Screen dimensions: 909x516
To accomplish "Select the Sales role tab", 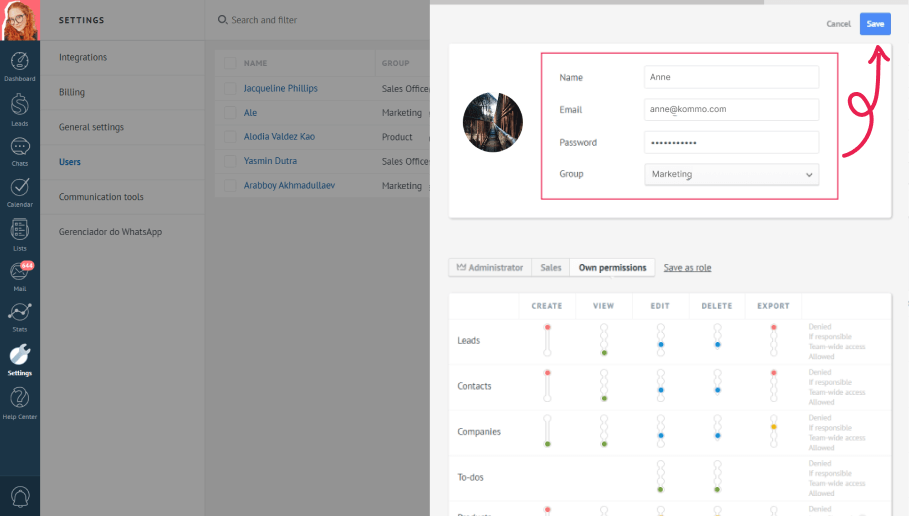I will (551, 267).
